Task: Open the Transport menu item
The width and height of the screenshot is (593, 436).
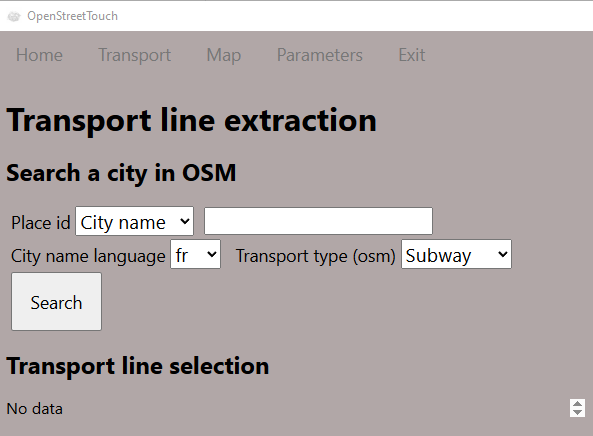Action: pos(135,55)
